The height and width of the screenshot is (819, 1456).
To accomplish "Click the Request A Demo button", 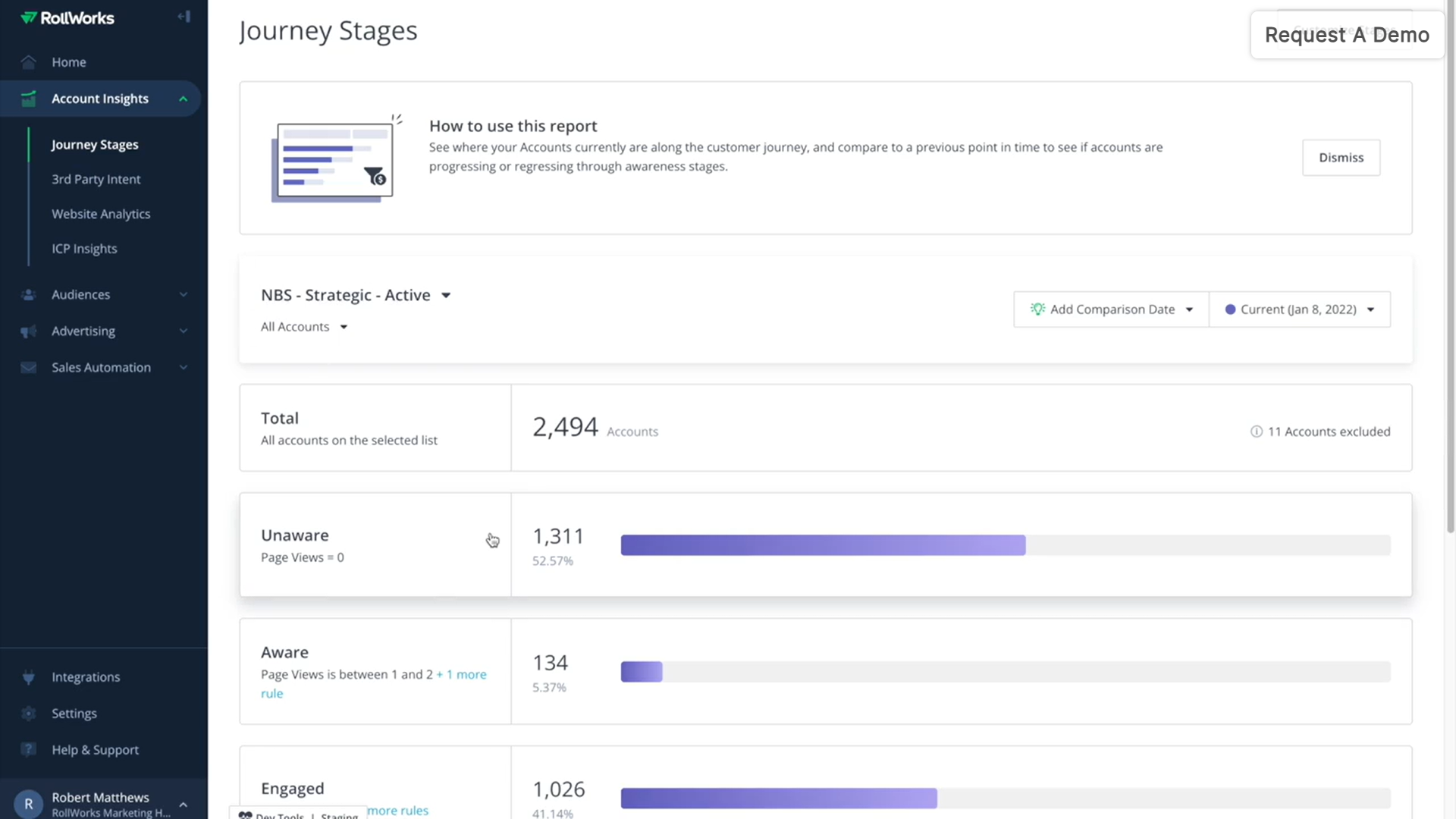I will pyautogui.click(x=1346, y=35).
